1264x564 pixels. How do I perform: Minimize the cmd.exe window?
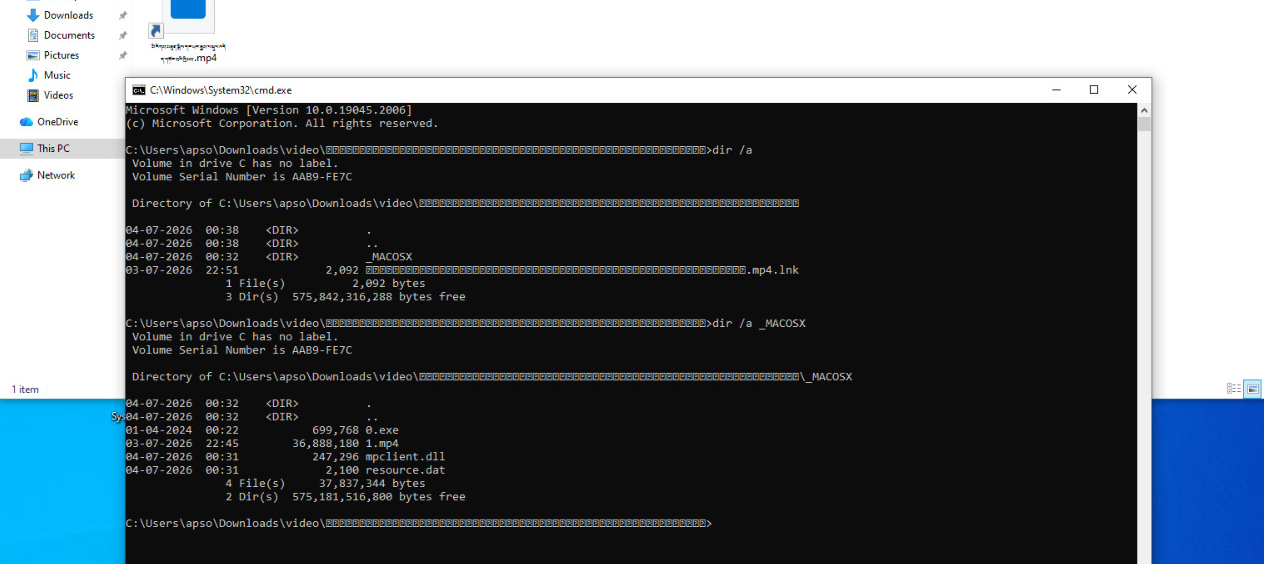tap(1056, 90)
